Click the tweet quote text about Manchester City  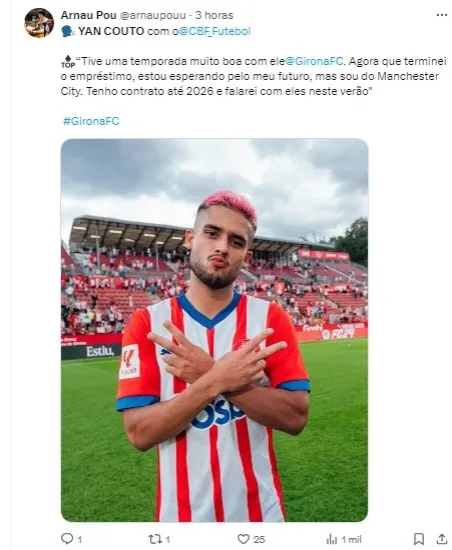pos(254,76)
